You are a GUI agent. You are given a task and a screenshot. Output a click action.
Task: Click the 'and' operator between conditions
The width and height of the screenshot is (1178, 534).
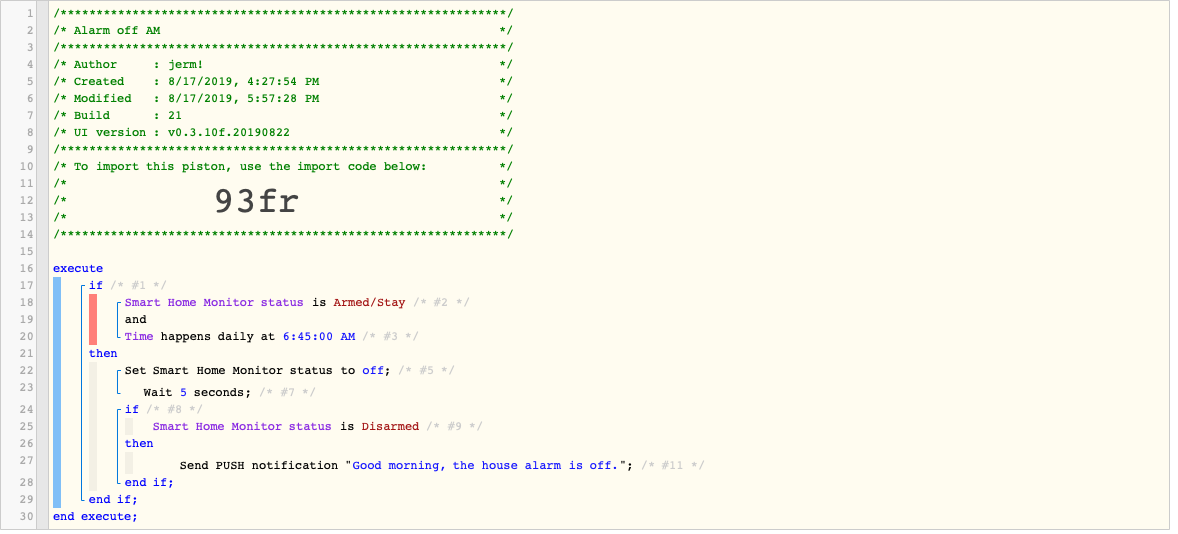point(135,319)
